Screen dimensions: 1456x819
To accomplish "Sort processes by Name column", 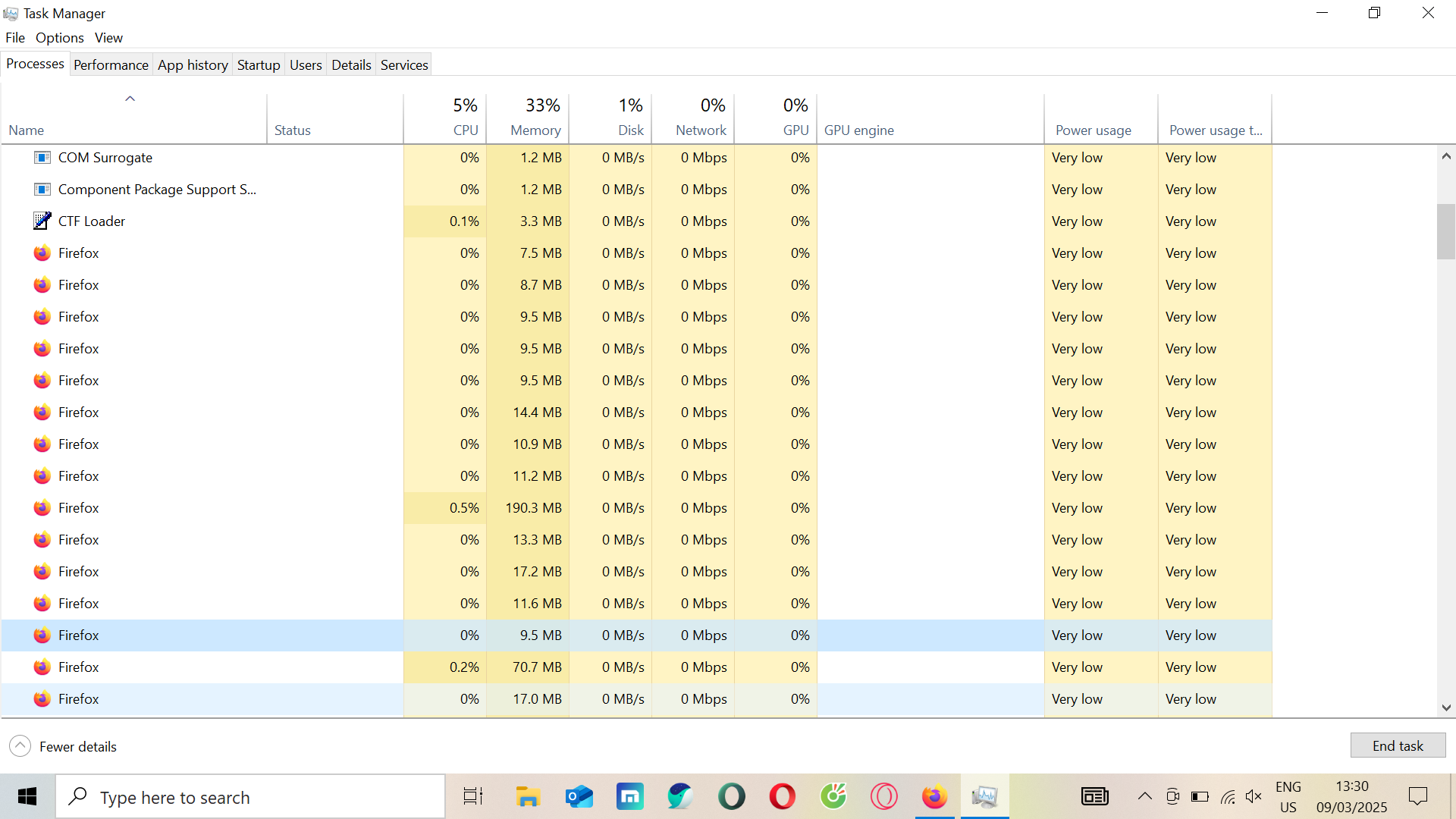I will click(133, 119).
